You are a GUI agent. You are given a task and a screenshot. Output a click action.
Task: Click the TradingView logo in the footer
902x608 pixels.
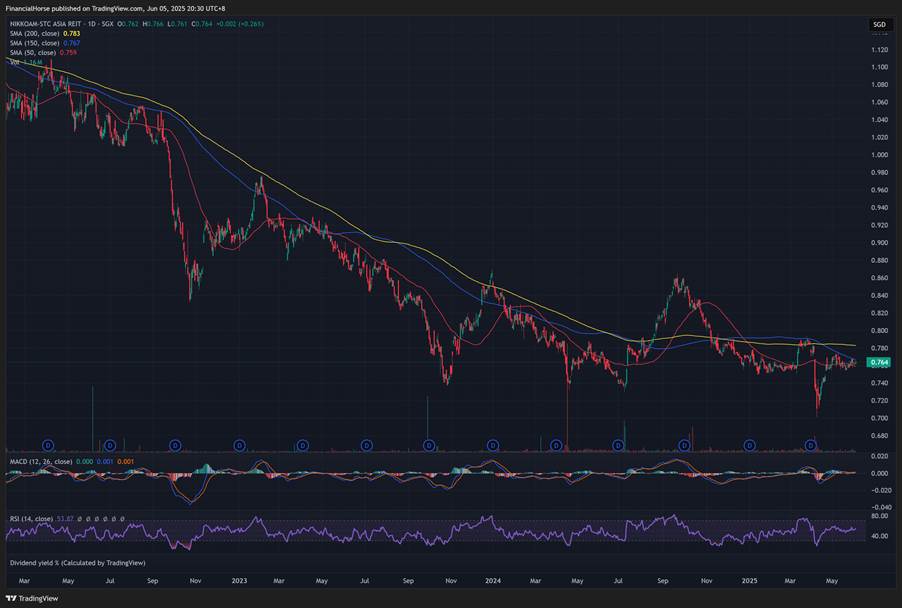pyautogui.click(x=32, y=598)
